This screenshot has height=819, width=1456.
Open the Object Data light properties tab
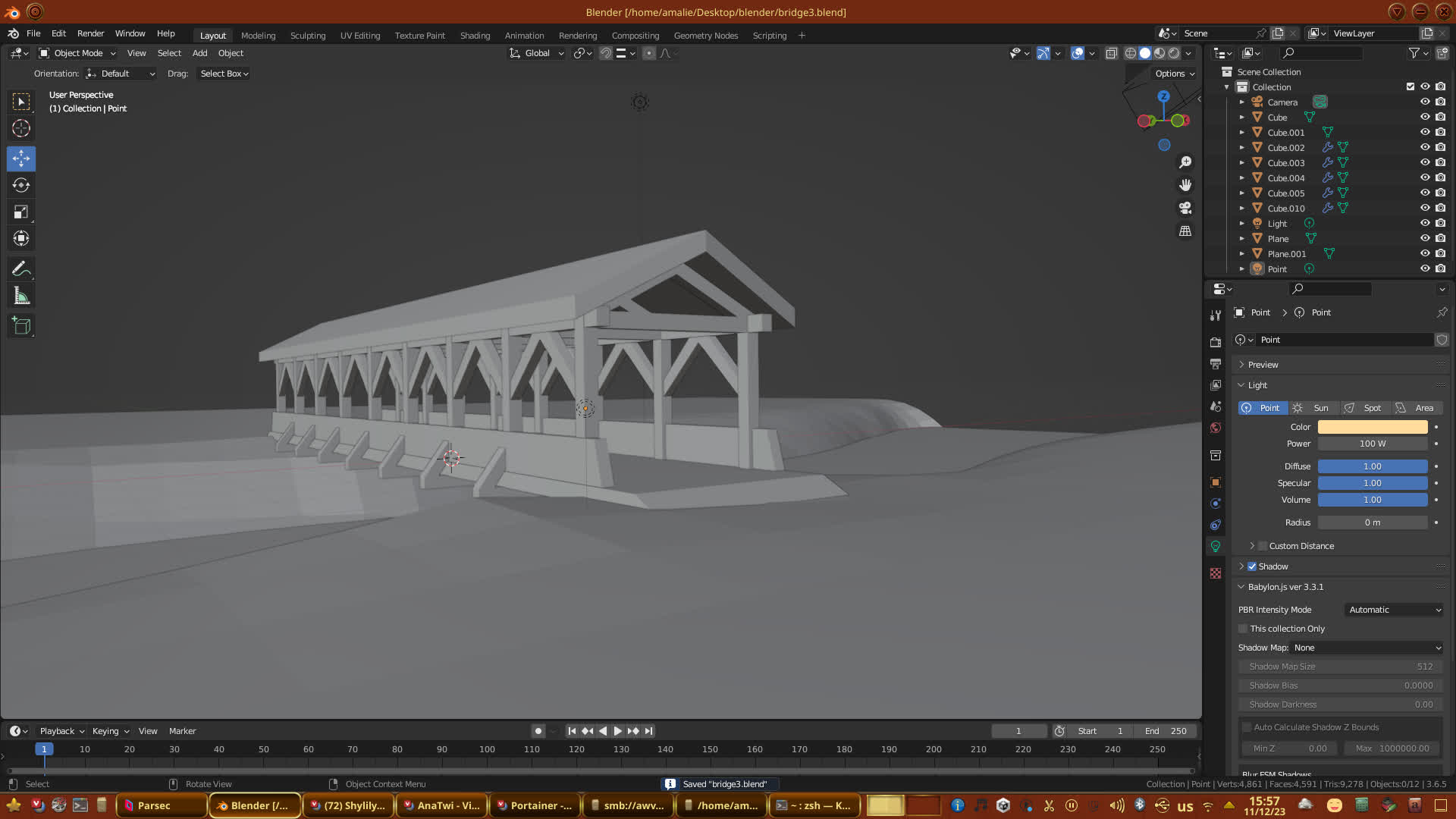click(1216, 546)
